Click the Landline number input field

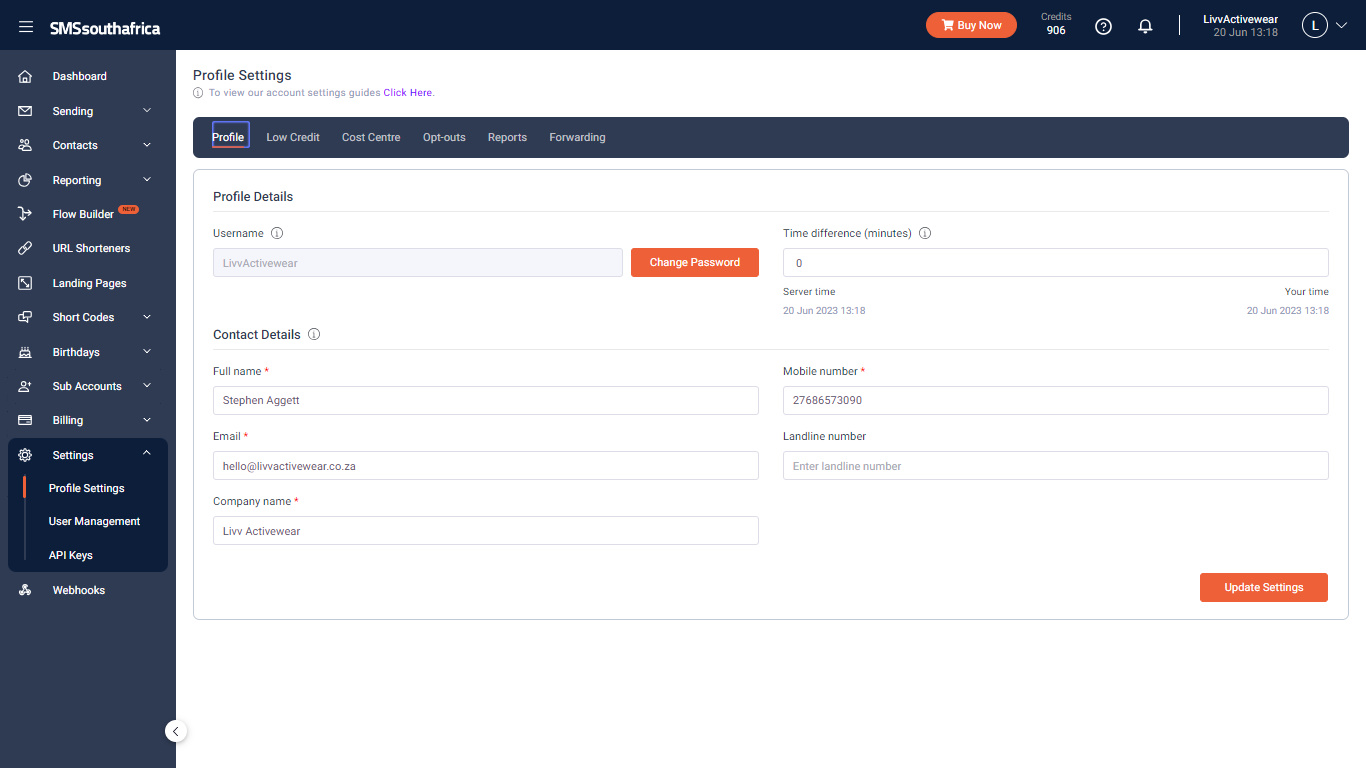point(1056,465)
